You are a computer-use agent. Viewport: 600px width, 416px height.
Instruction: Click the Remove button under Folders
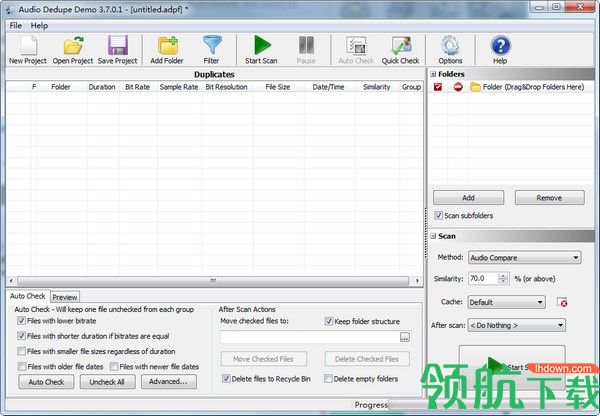click(549, 197)
